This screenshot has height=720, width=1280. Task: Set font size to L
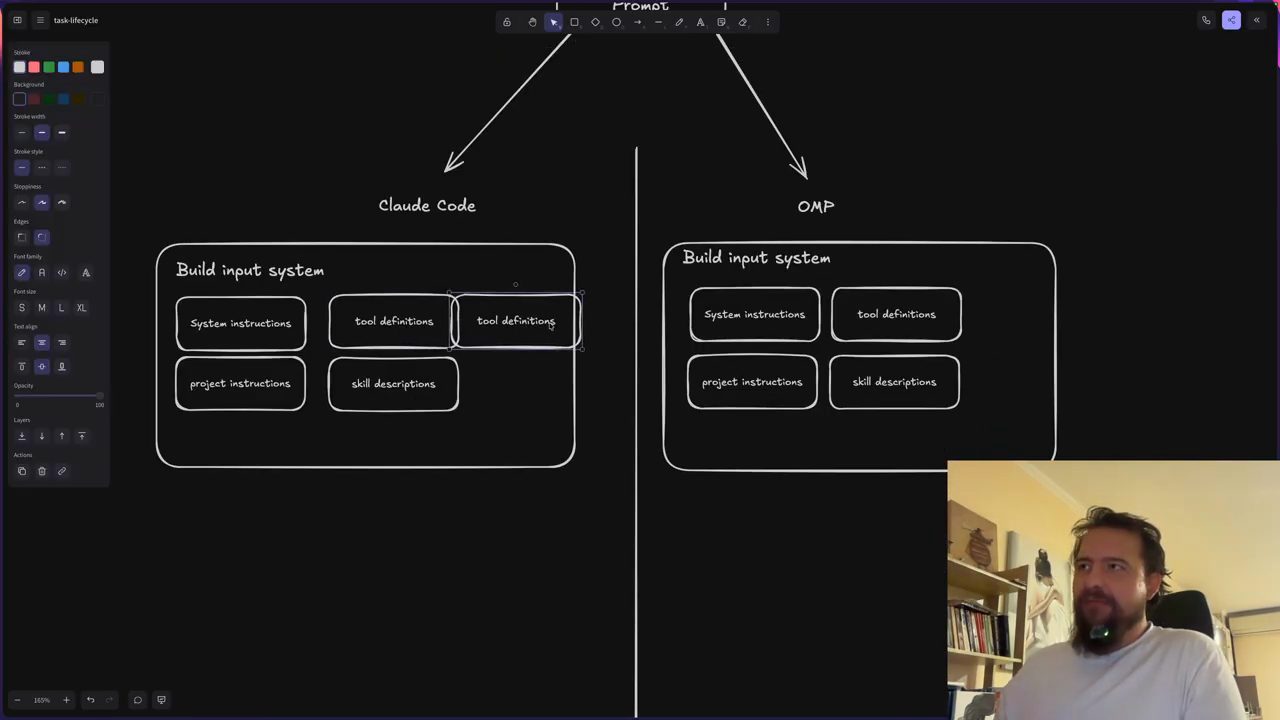click(x=62, y=307)
